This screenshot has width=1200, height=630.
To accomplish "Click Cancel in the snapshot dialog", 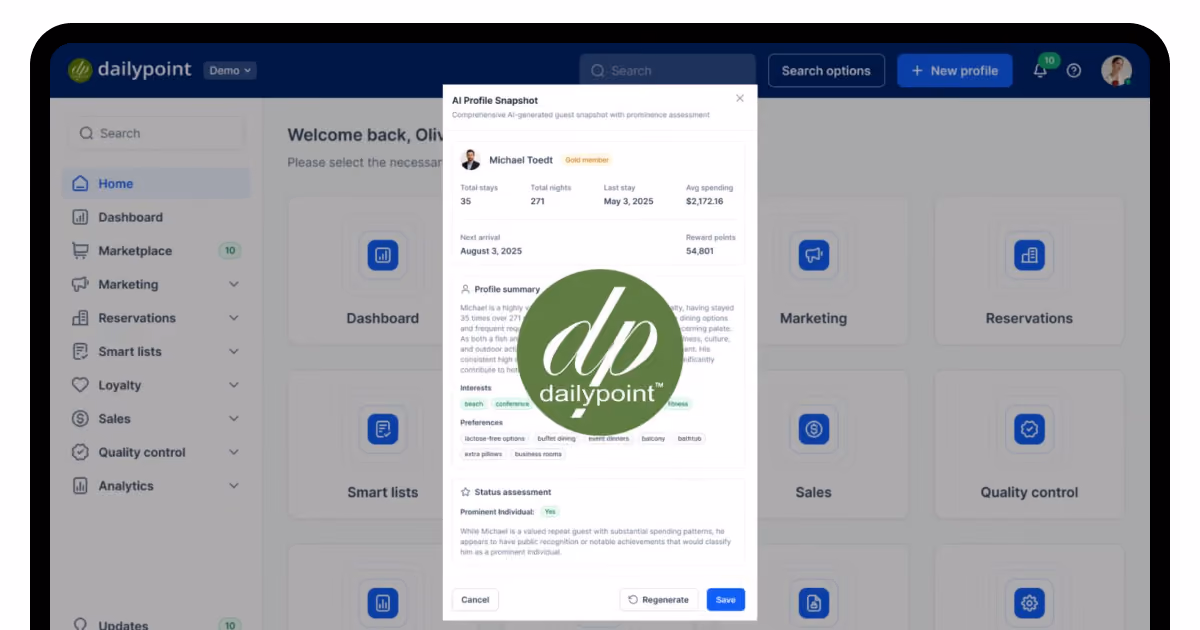I will (475, 600).
